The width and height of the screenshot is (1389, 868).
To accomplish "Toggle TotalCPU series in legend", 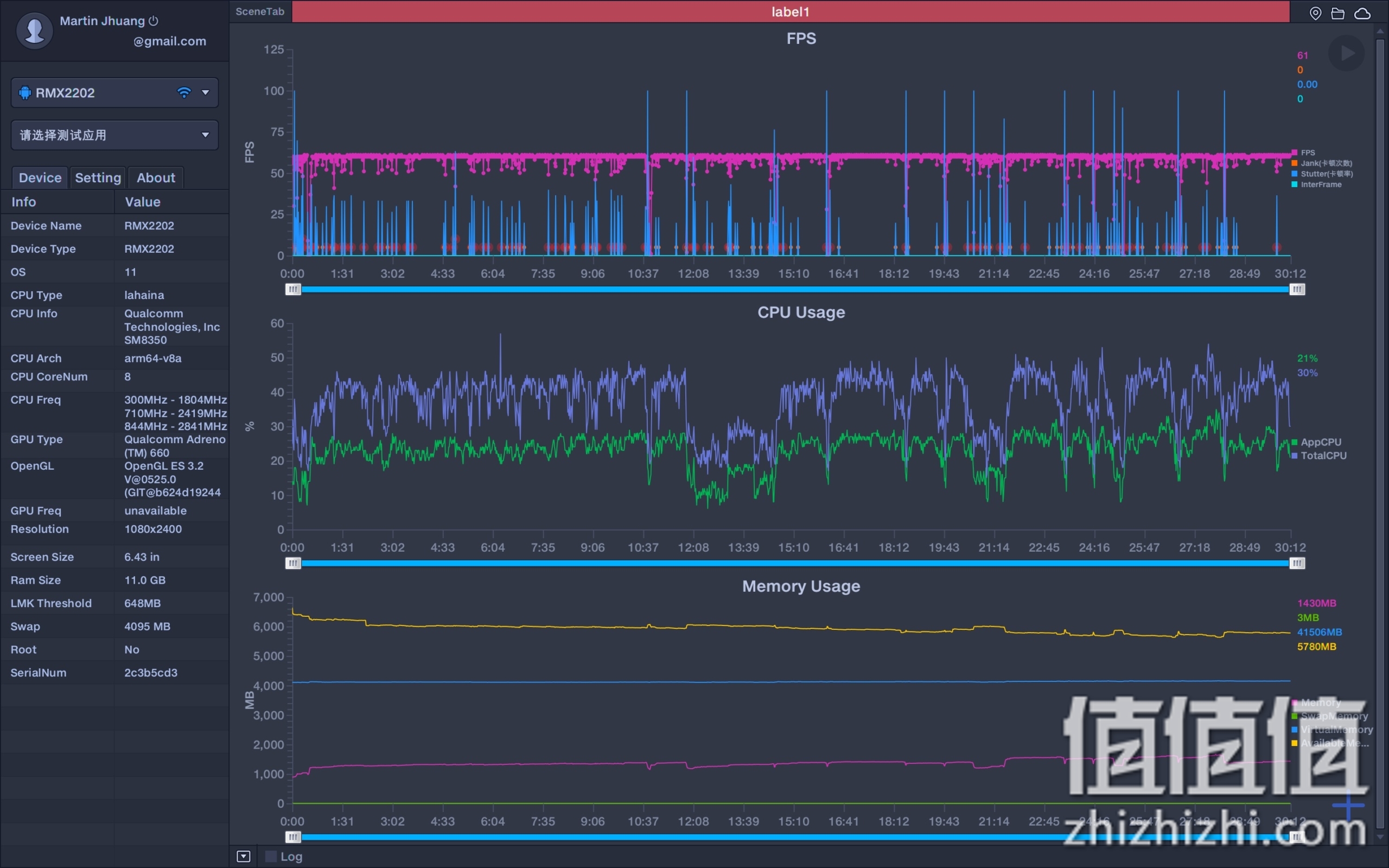I will click(x=1318, y=455).
